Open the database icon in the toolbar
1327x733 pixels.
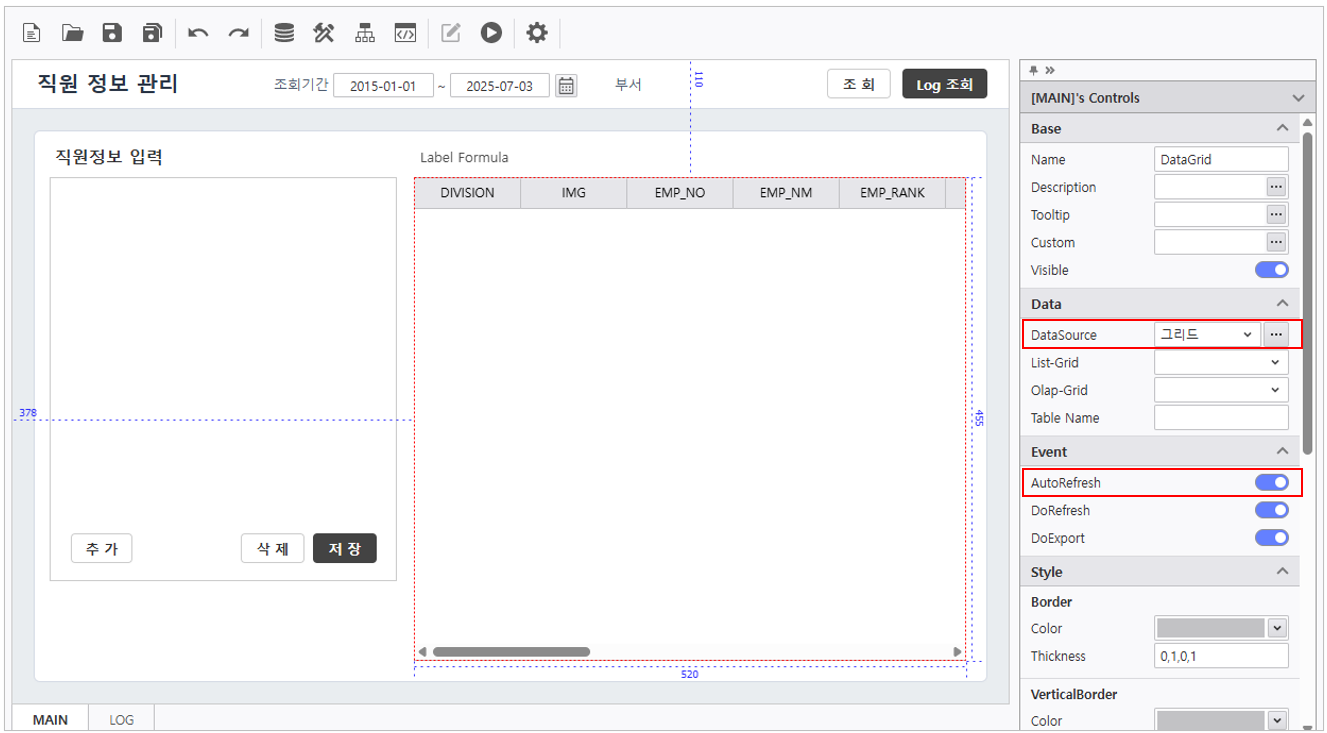[284, 33]
